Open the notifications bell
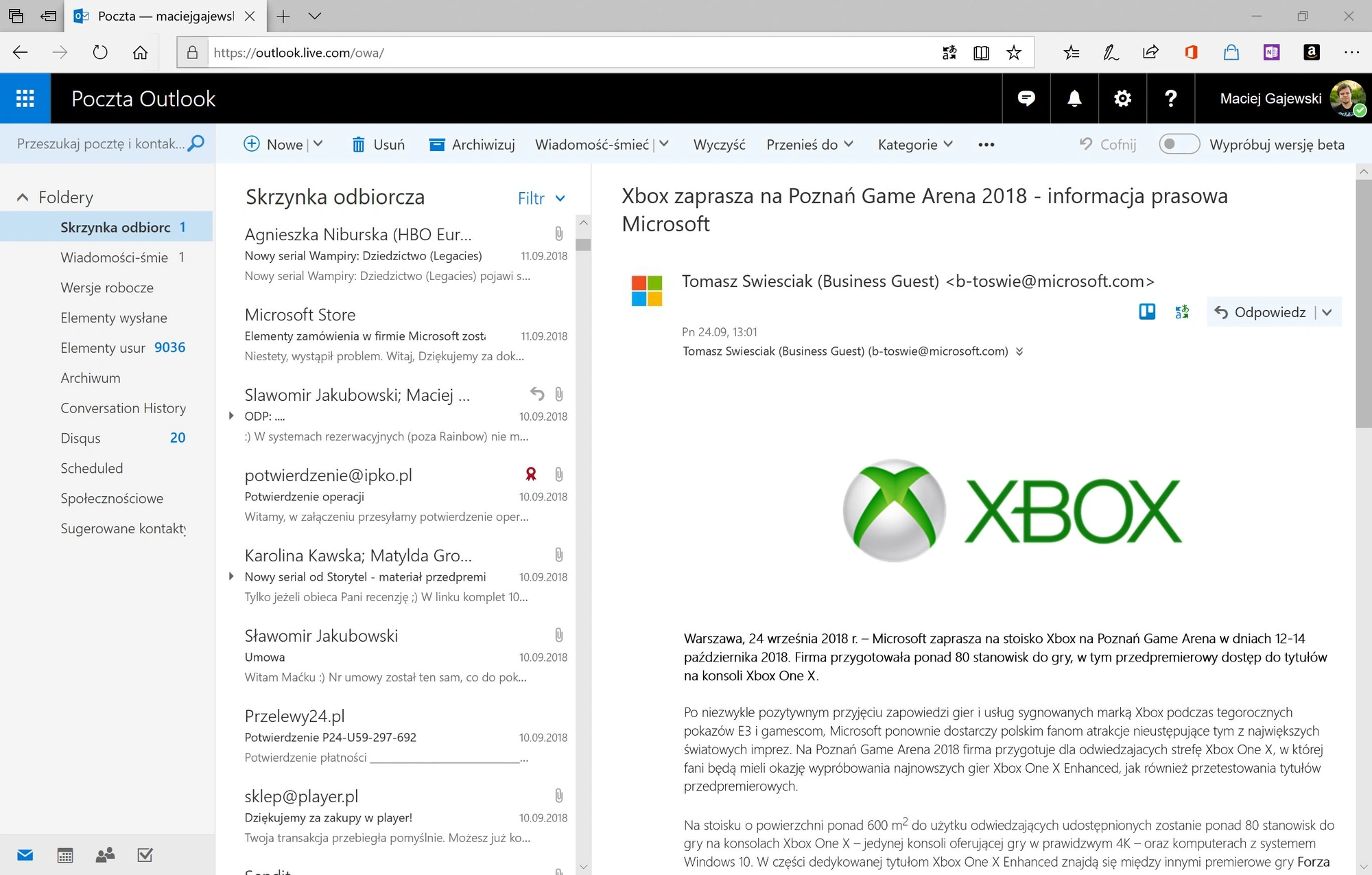This screenshot has height=875, width=1372. click(x=1074, y=99)
